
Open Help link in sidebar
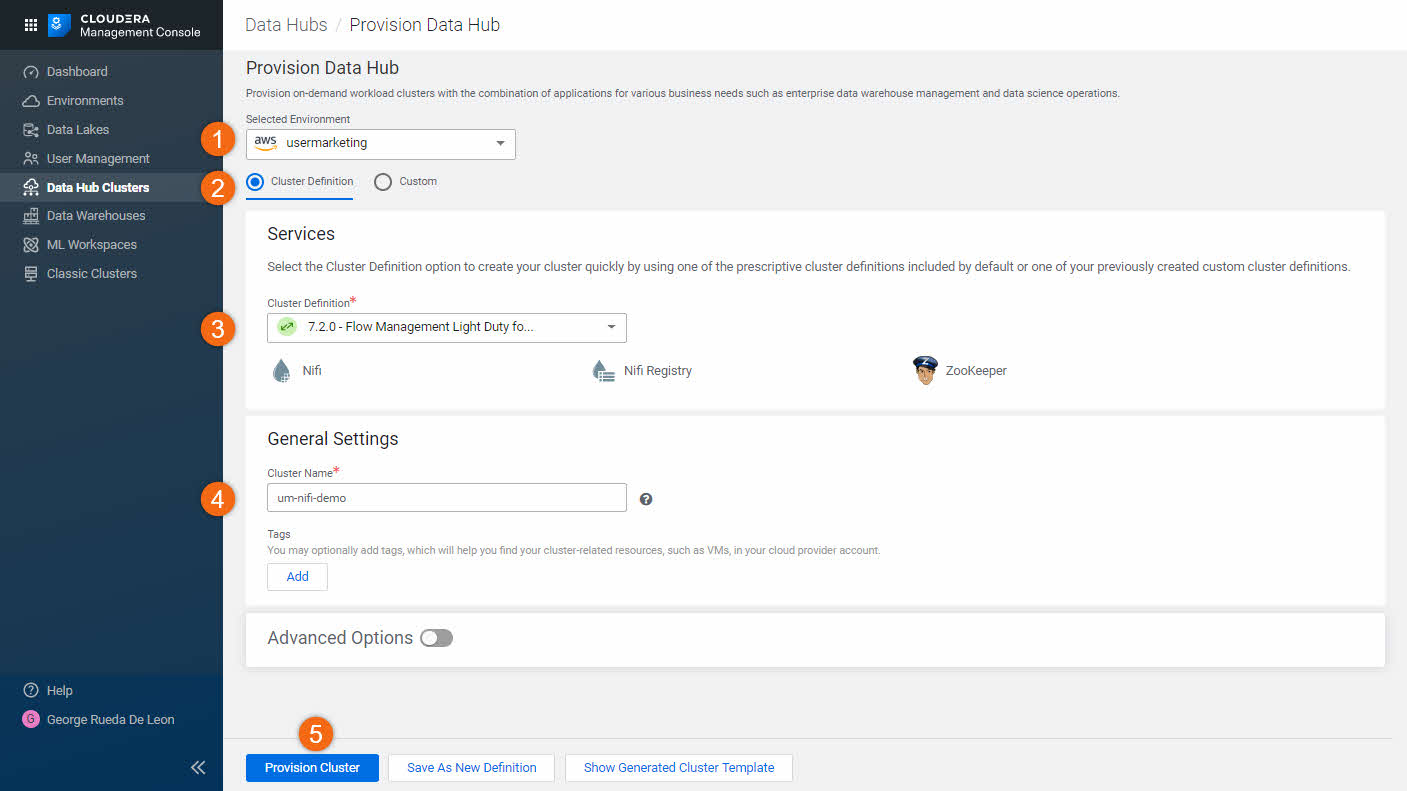tap(60, 691)
